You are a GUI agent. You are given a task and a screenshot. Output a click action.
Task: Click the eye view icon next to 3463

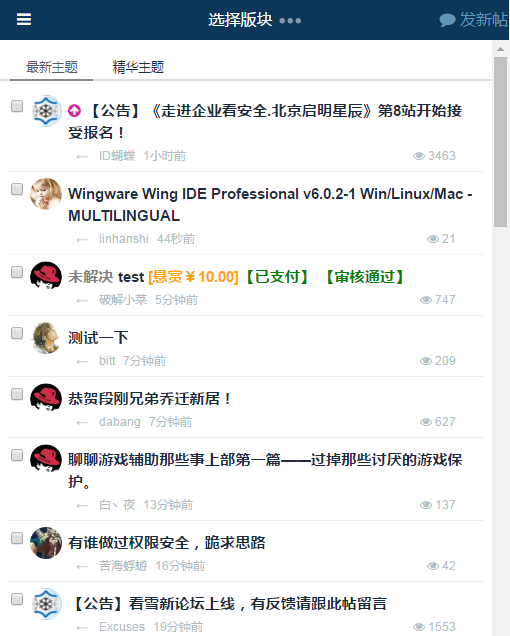[419, 156]
